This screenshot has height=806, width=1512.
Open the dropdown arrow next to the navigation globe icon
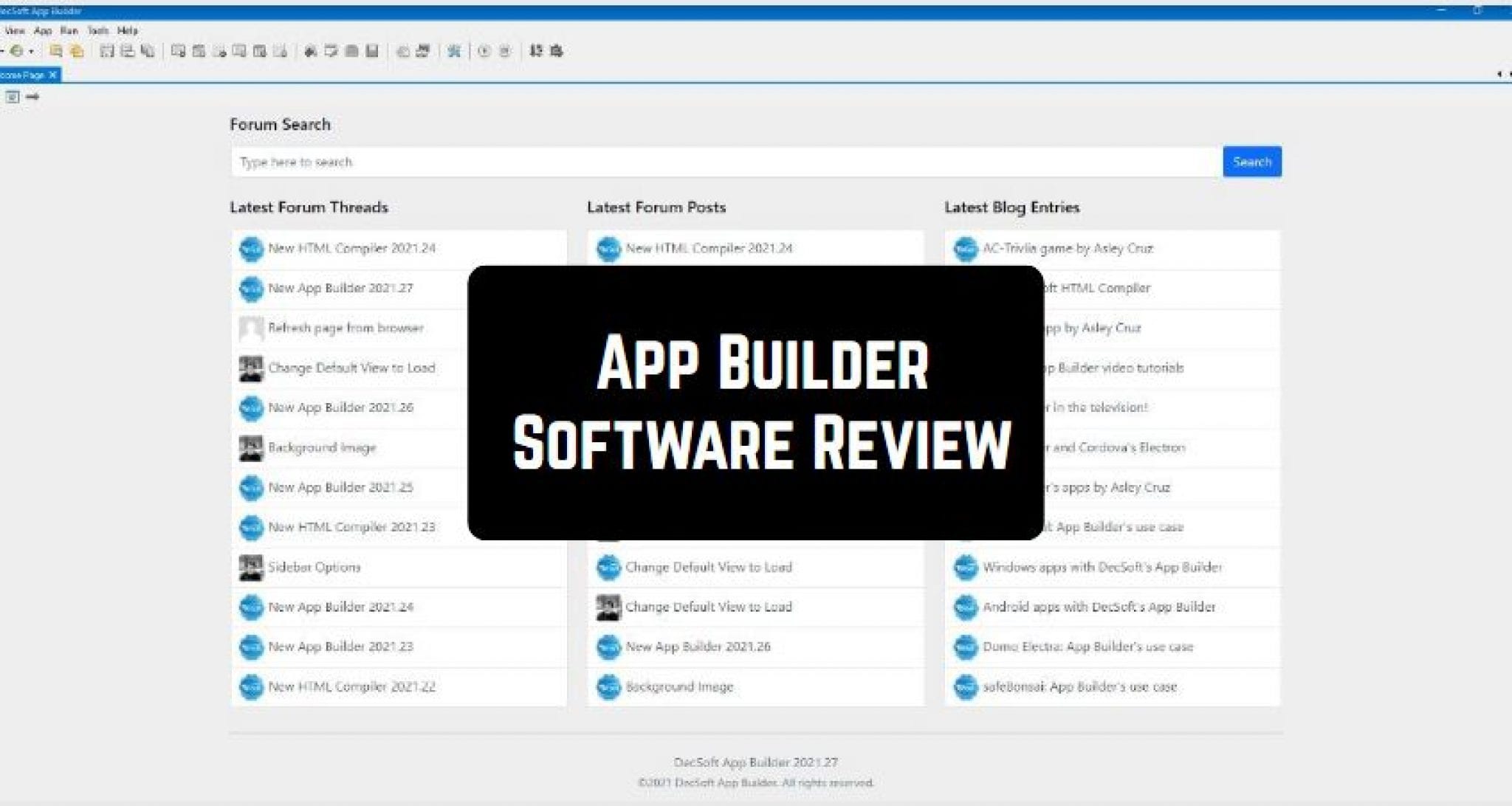31,51
